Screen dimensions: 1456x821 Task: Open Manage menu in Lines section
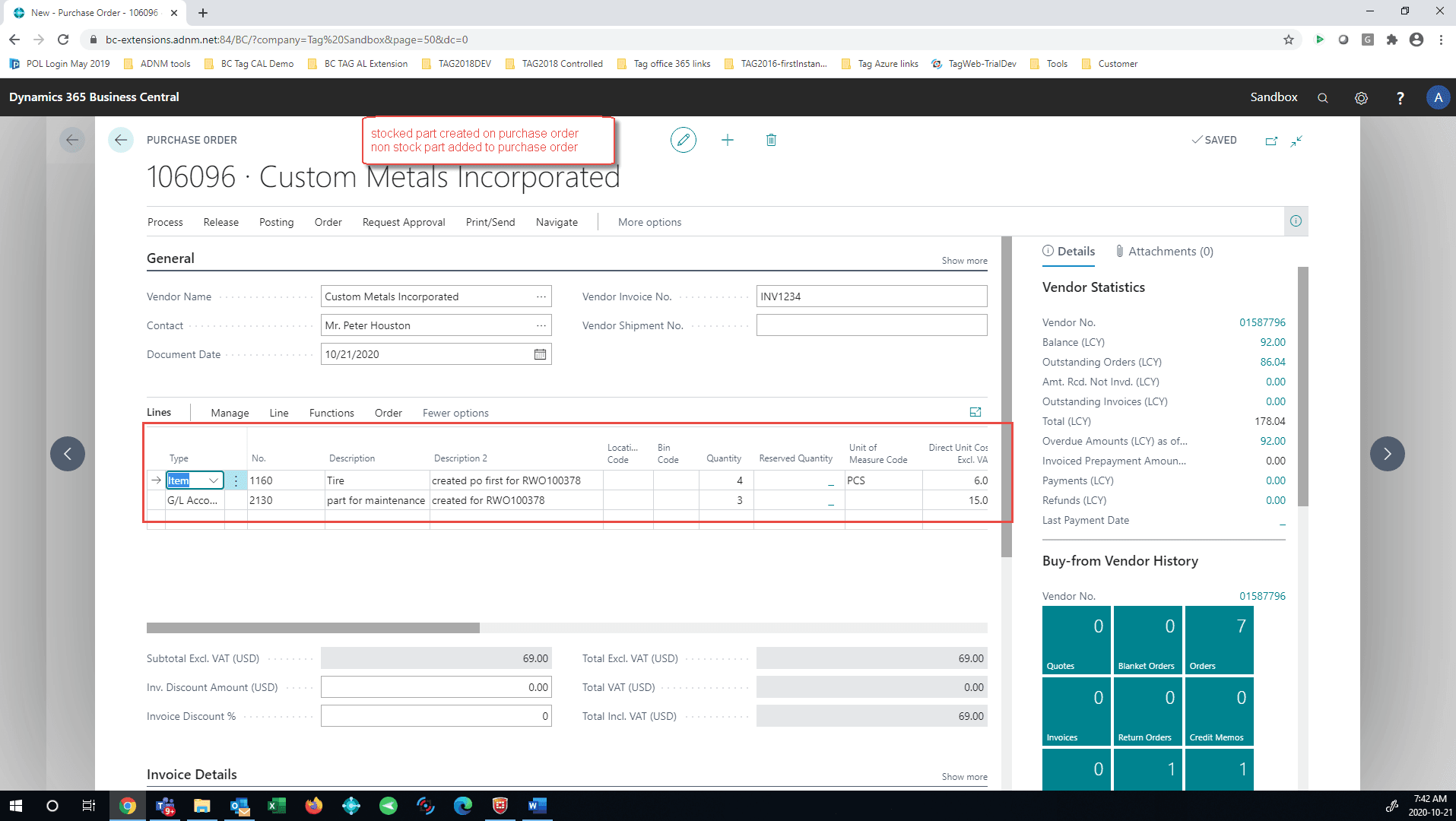click(x=230, y=413)
